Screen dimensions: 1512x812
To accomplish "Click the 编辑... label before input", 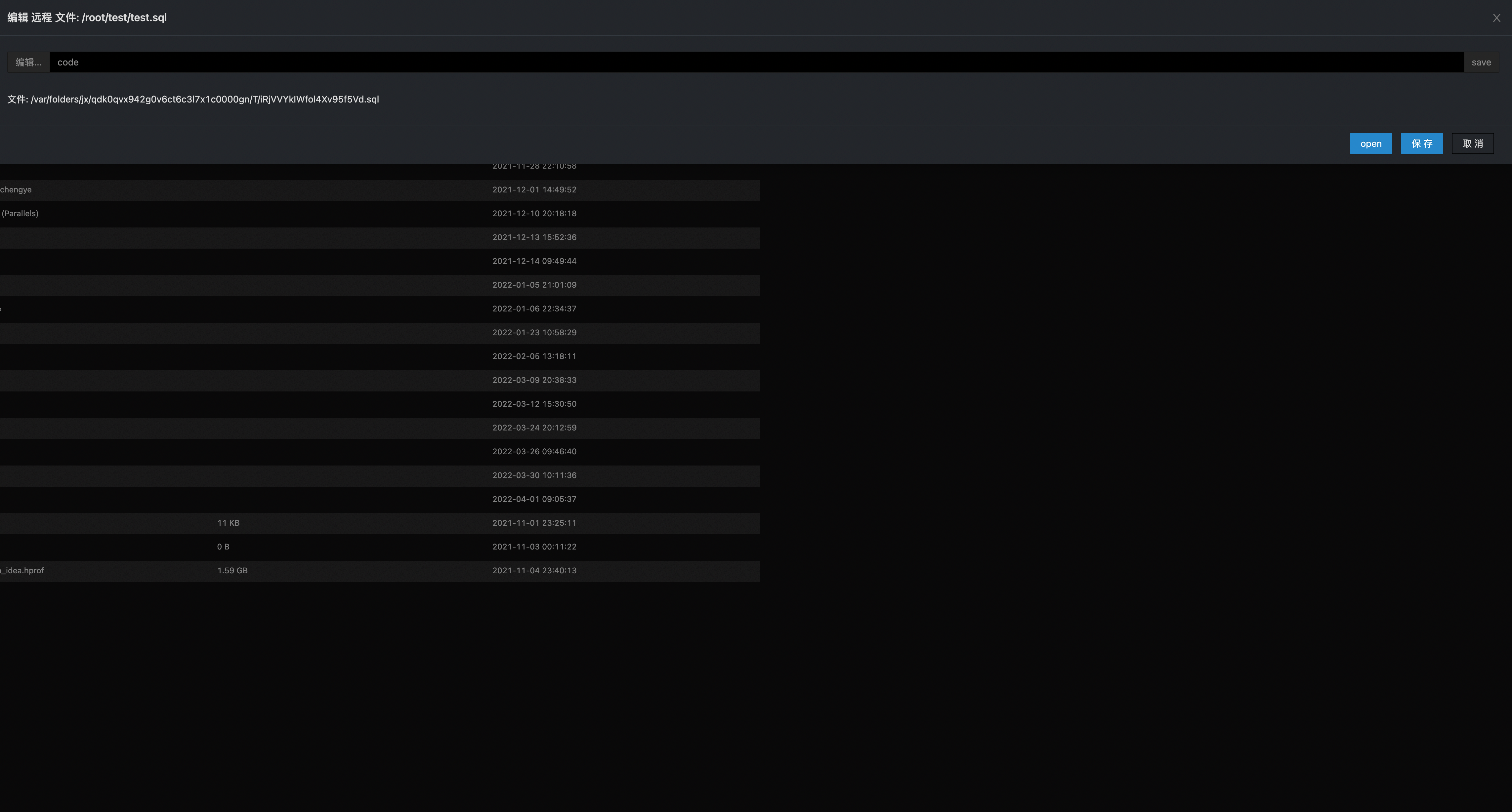I will [x=28, y=63].
